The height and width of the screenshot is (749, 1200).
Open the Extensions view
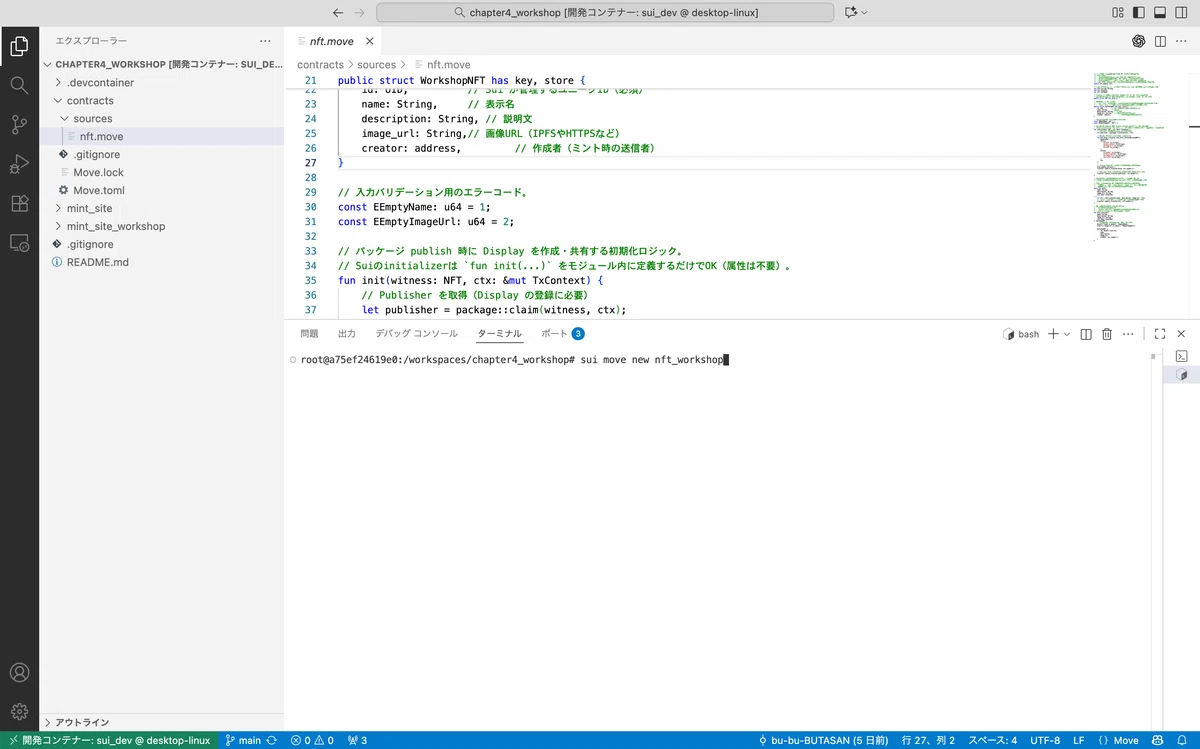(x=19, y=203)
